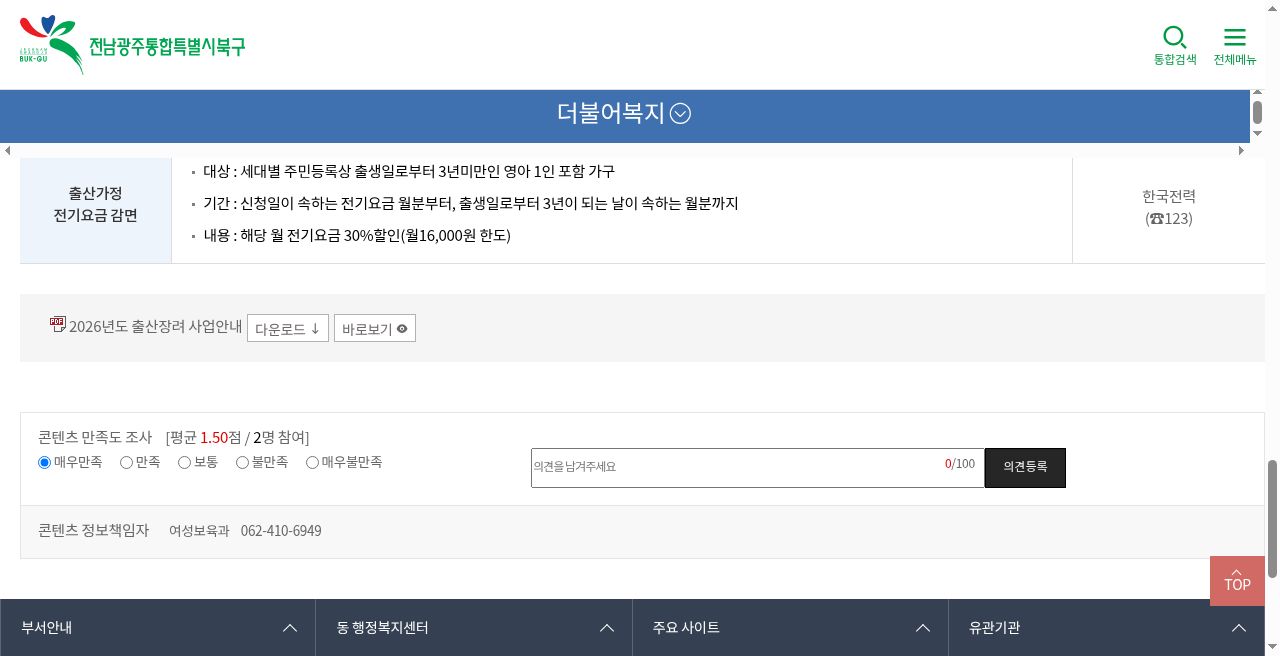1280x656 pixels.
Task: Select the 매우불만족 radio button
Action: point(312,462)
